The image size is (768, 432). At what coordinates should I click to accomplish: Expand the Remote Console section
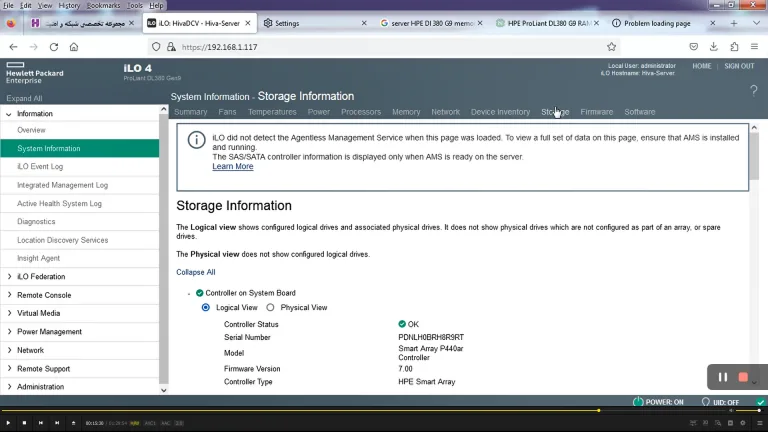point(9,295)
